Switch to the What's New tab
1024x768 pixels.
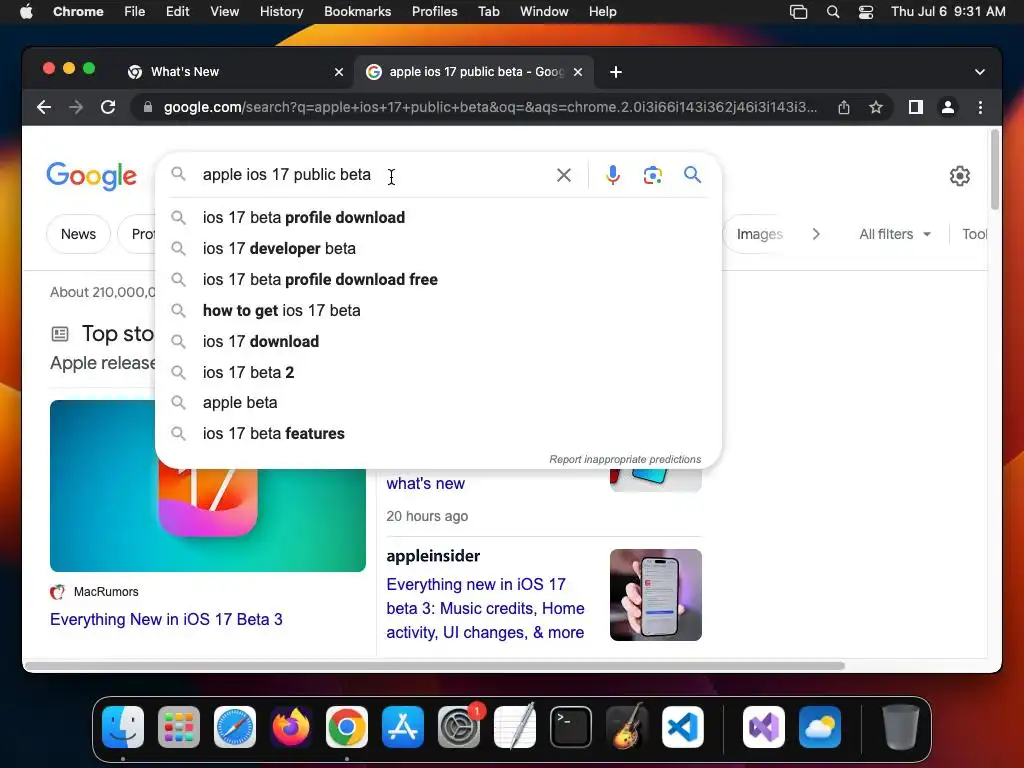[x=235, y=72]
